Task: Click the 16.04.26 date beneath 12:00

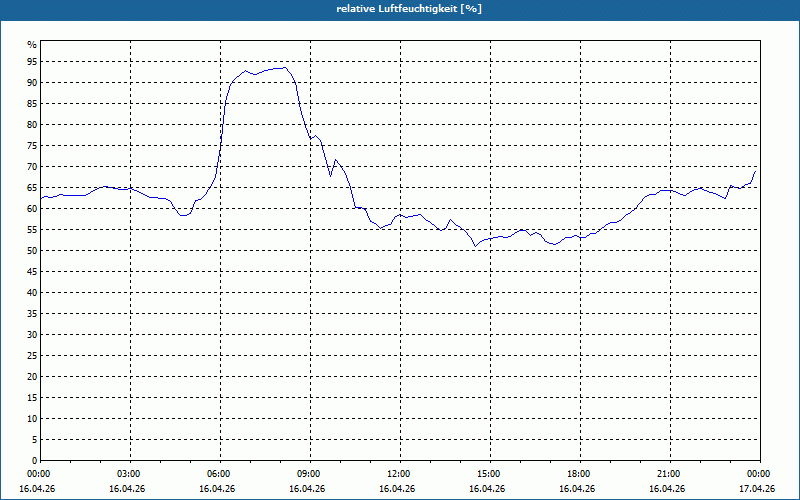Action: [x=397, y=489]
